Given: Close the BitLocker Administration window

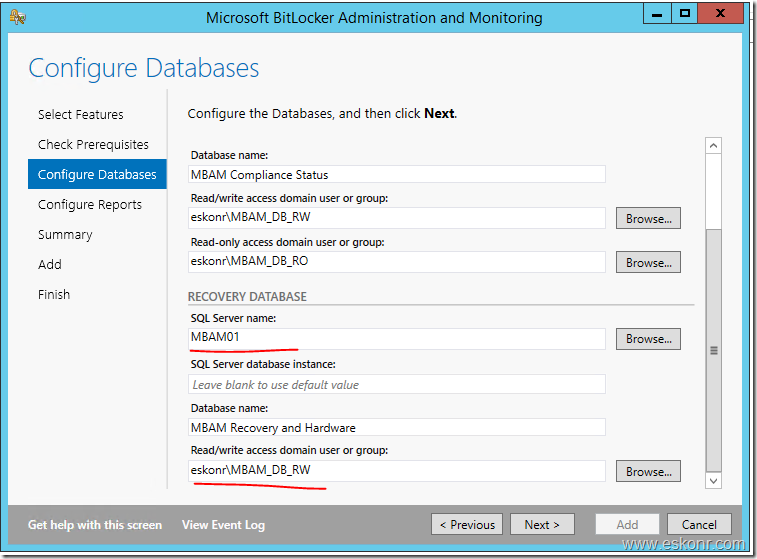Looking at the screenshot, I should pyautogui.click(x=720, y=14).
